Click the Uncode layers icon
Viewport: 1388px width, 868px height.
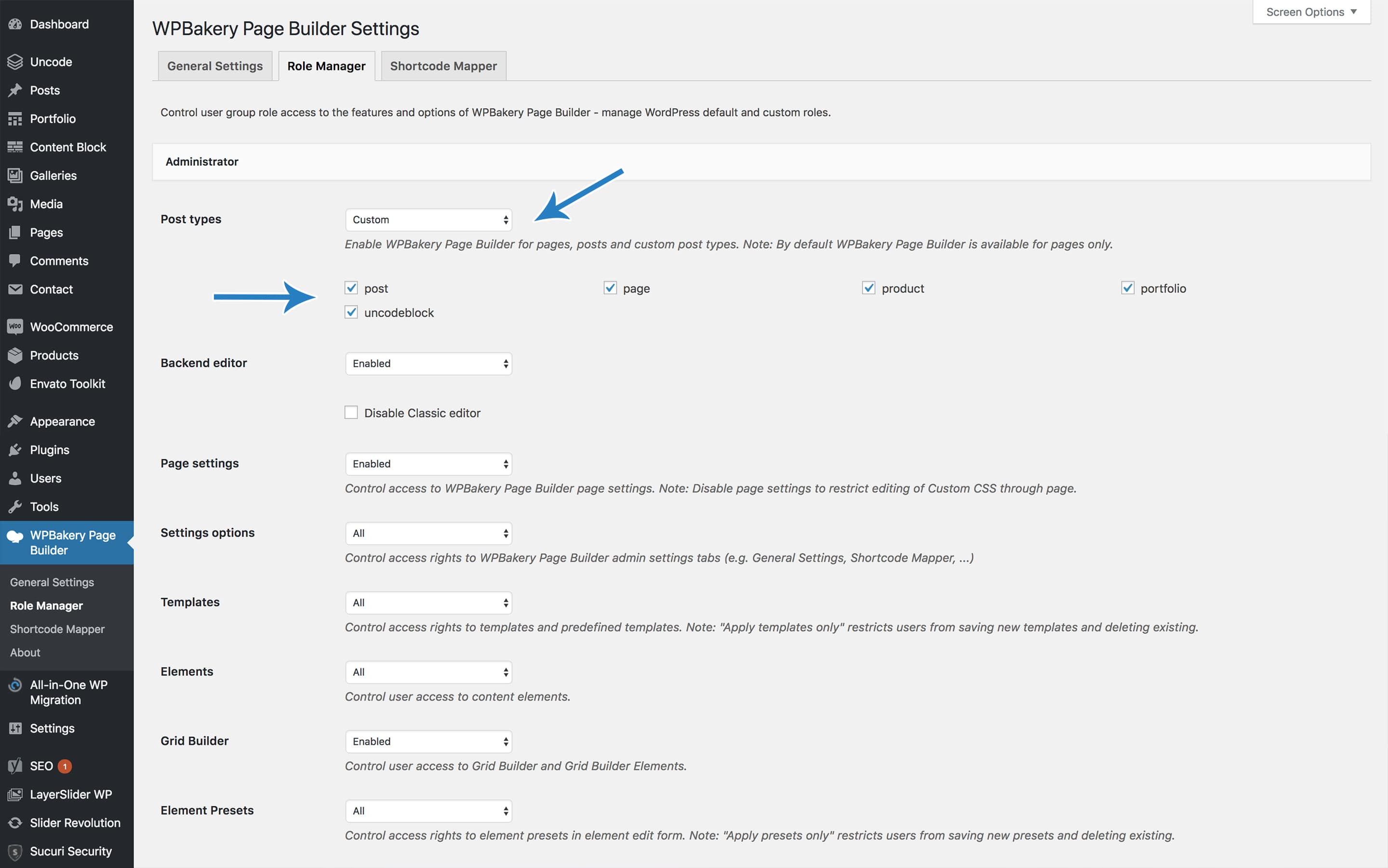15,61
